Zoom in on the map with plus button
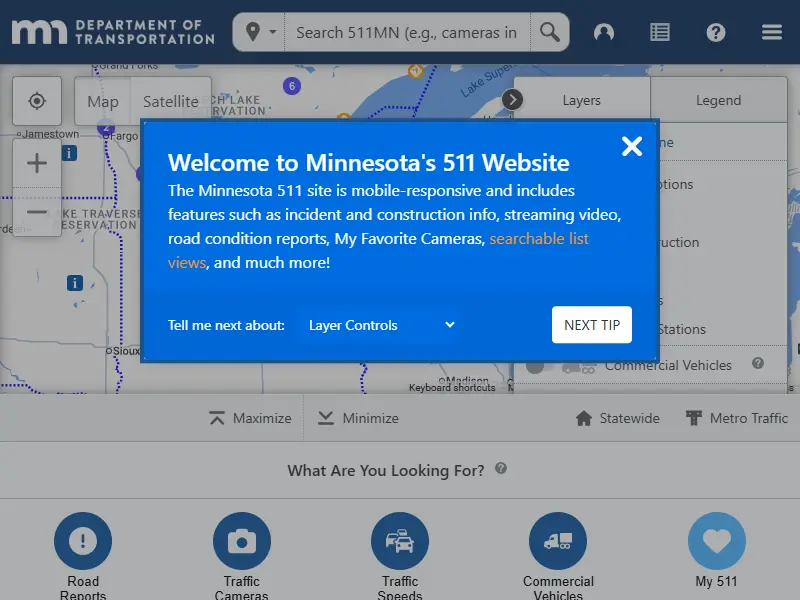This screenshot has width=800, height=600. [37, 163]
